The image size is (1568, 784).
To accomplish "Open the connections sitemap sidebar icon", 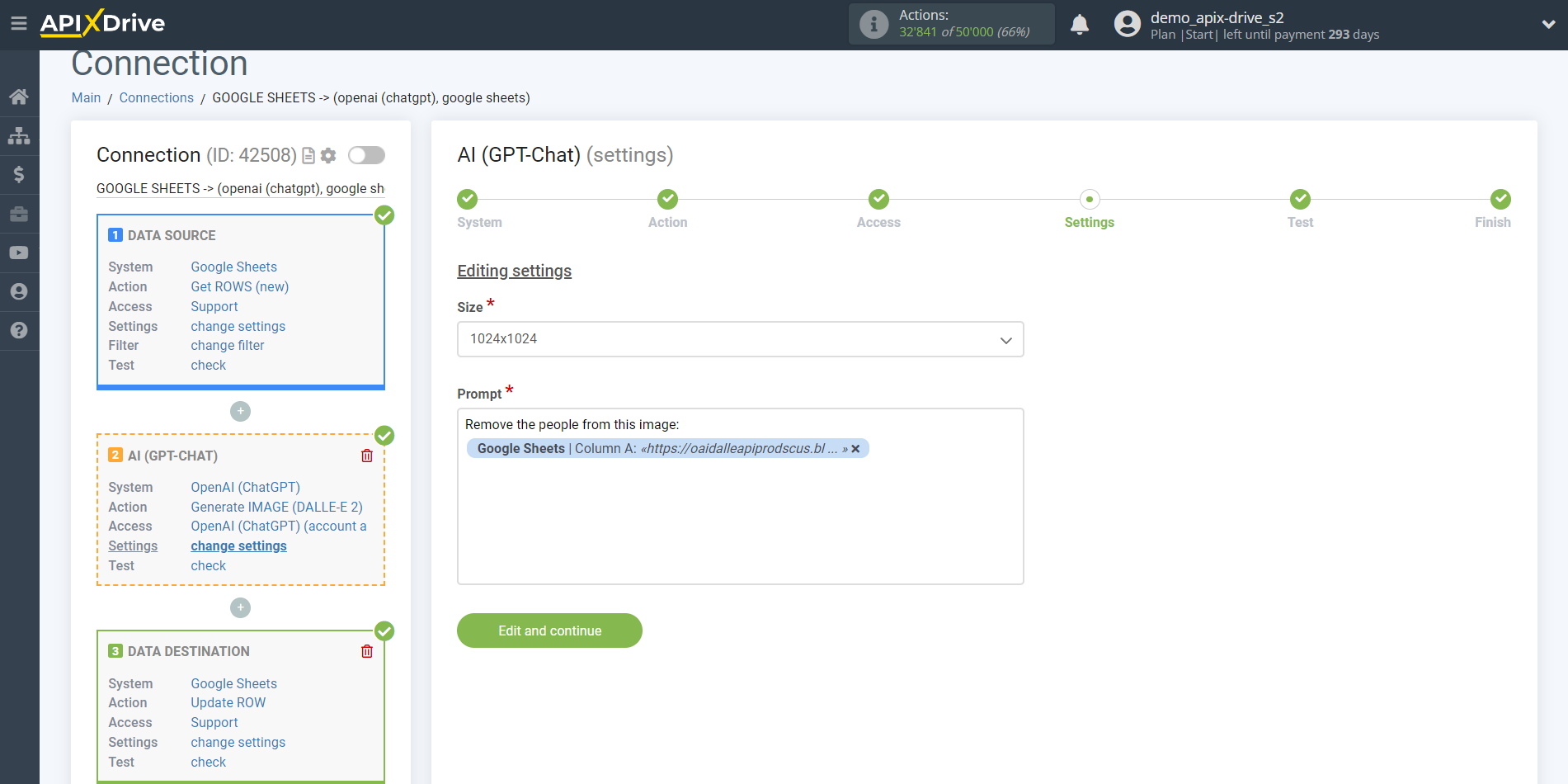I will click(x=19, y=135).
